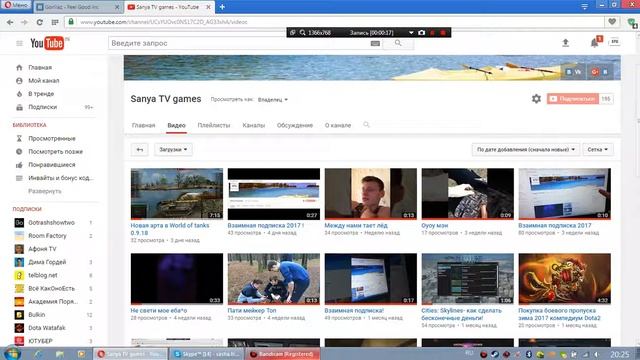The height and width of the screenshot is (360, 640).
Task: Open the Opera Меню button
Action: (16, 5)
